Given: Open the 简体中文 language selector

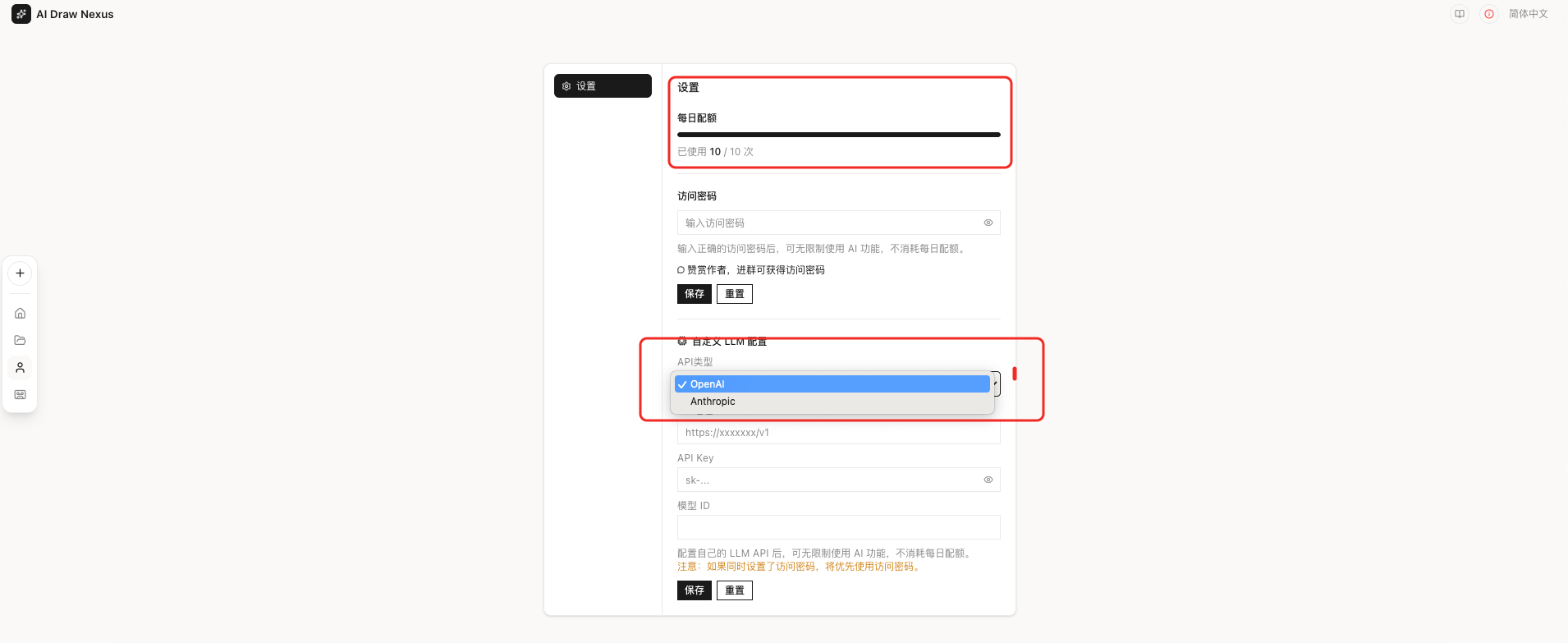Looking at the screenshot, I should (1528, 14).
